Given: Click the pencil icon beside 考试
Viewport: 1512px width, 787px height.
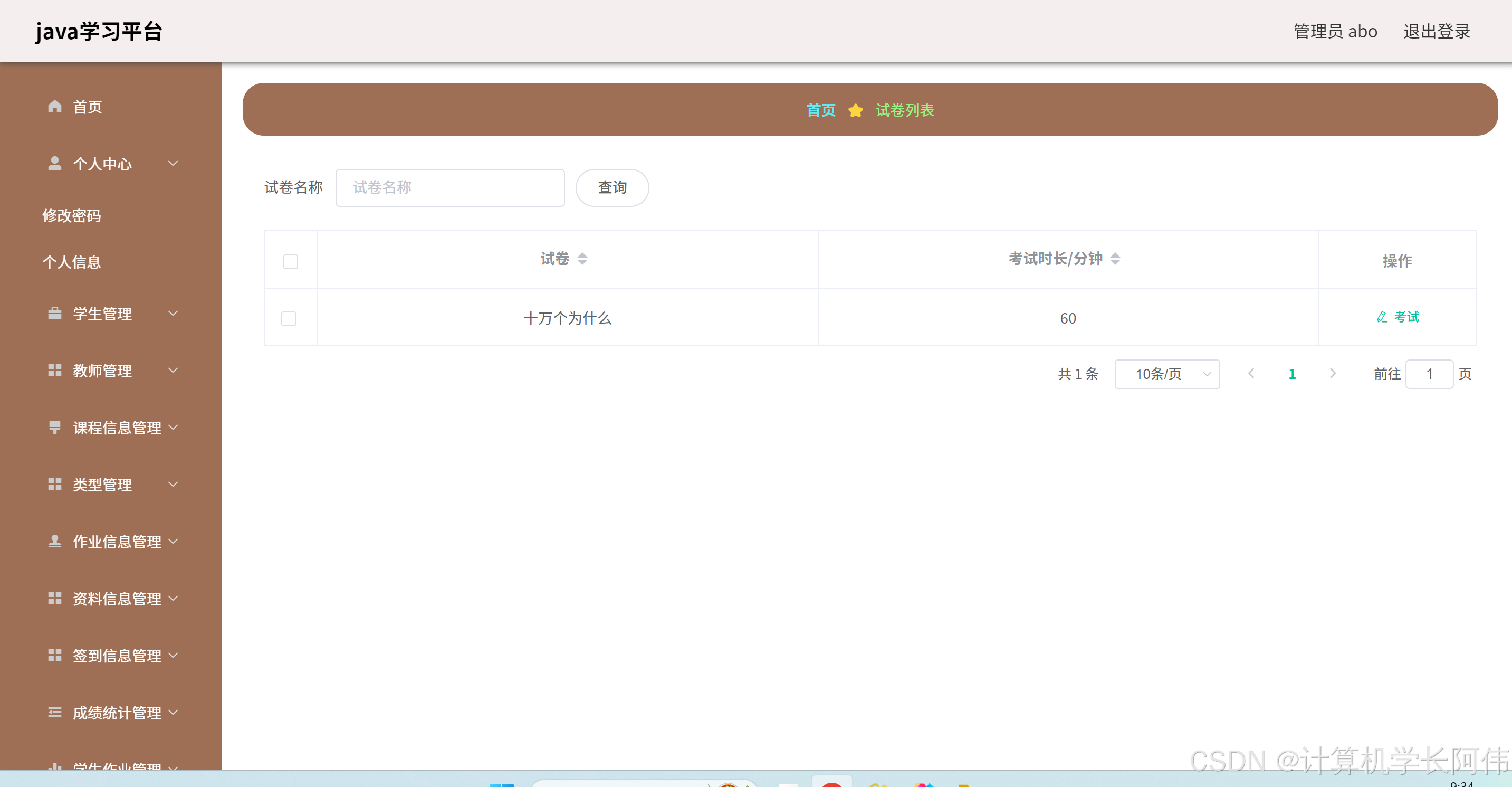Looking at the screenshot, I should click(1382, 317).
